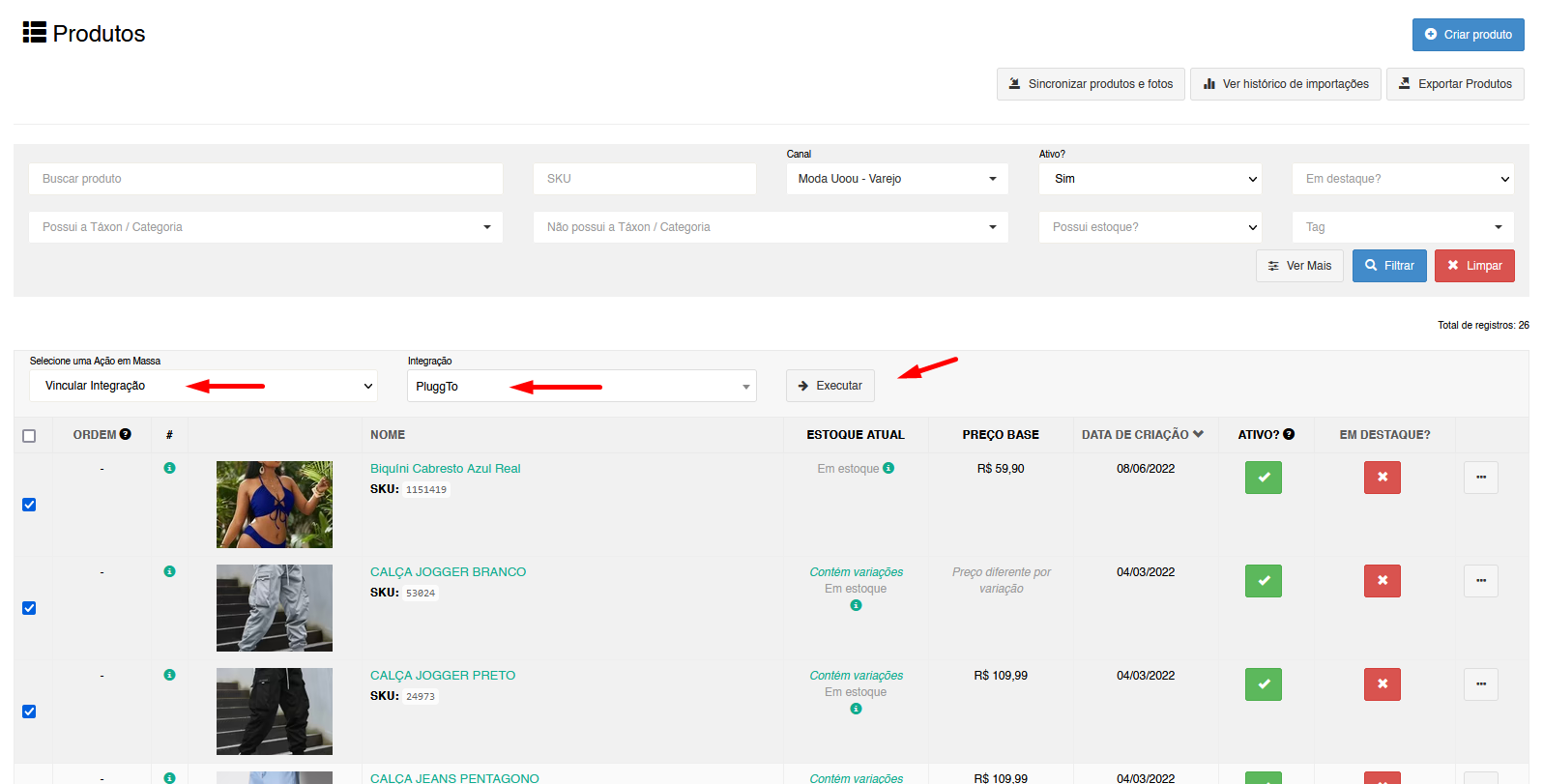Uncheck the CALÇA JOGGER BRANCO row checkbox
This screenshot has width=1543, height=784.
point(29,608)
